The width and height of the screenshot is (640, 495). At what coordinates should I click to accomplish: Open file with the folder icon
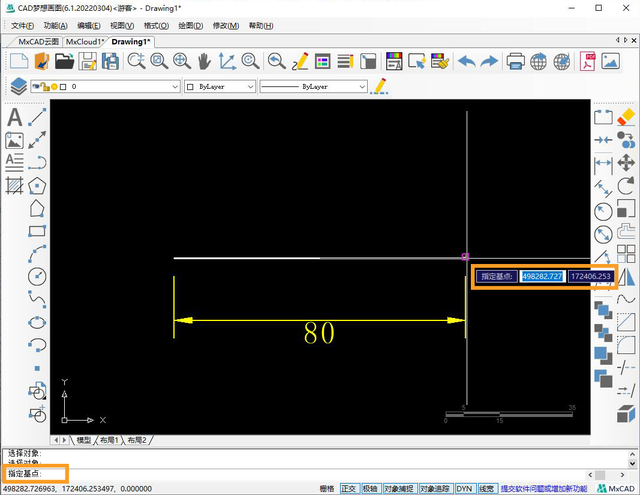point(64,61)
